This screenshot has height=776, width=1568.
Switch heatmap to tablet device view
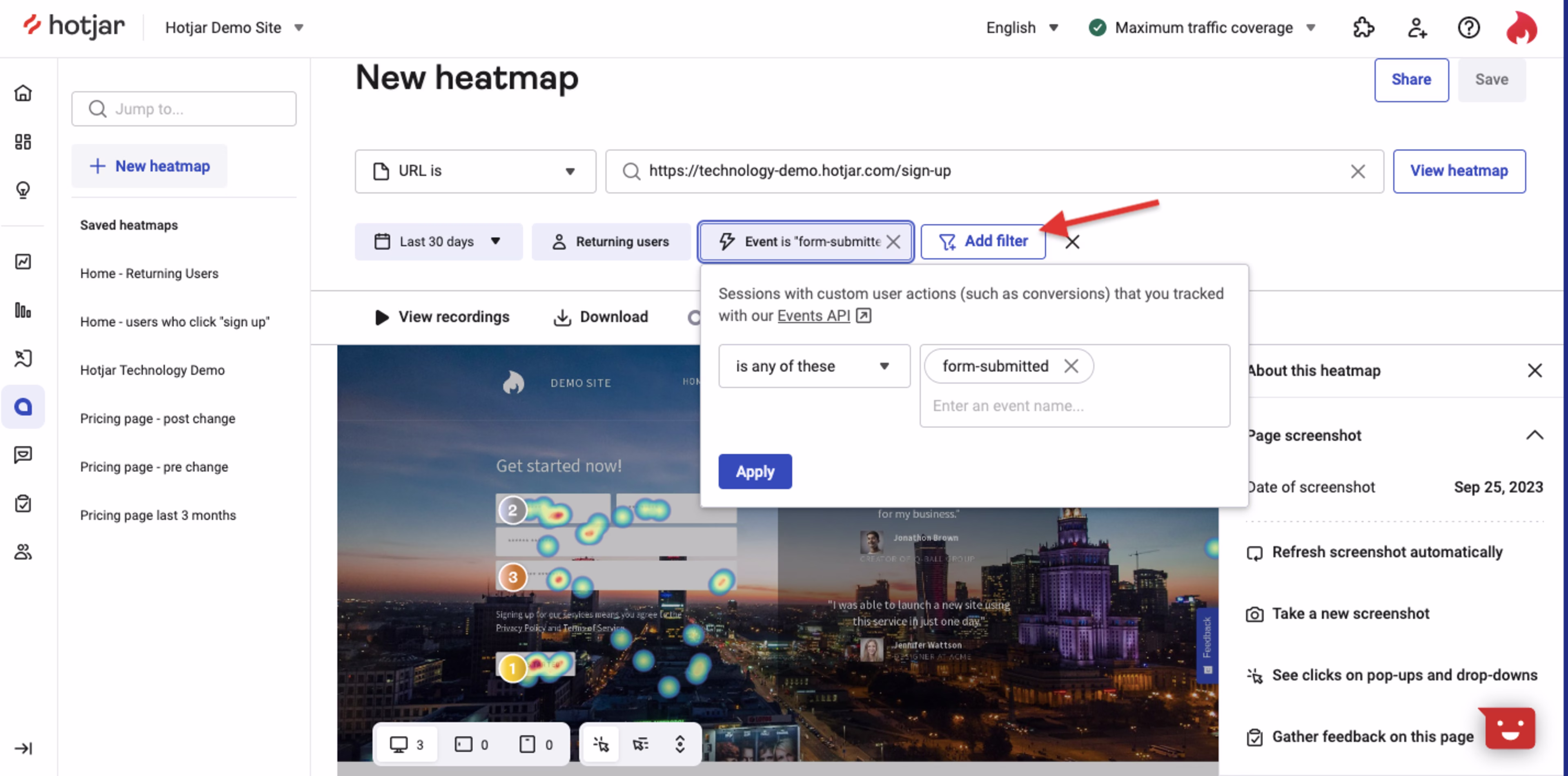coord(464,743)
